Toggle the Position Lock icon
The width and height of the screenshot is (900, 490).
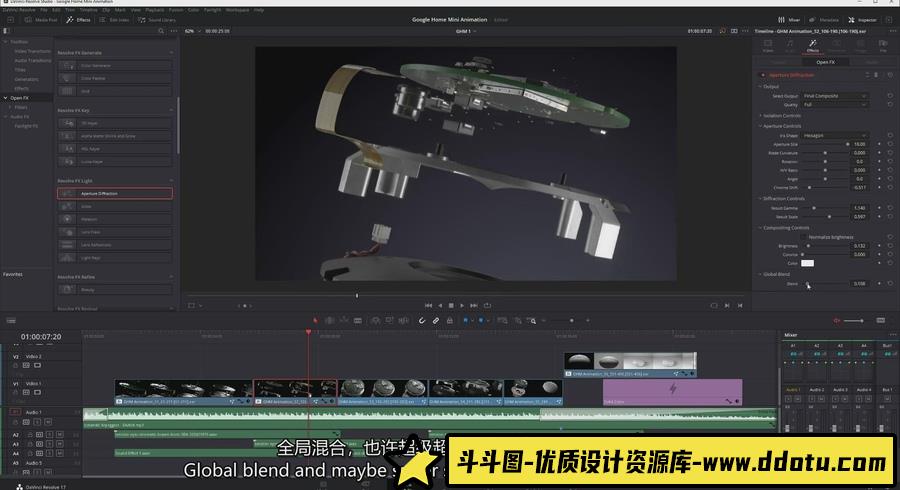point(450,321)
